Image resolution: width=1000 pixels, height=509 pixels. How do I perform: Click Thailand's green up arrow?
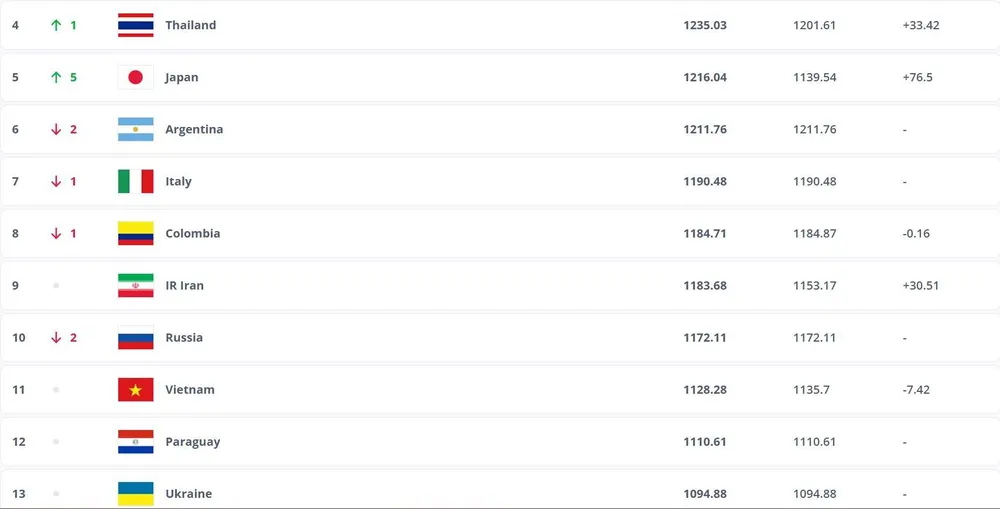pos(56,25)
